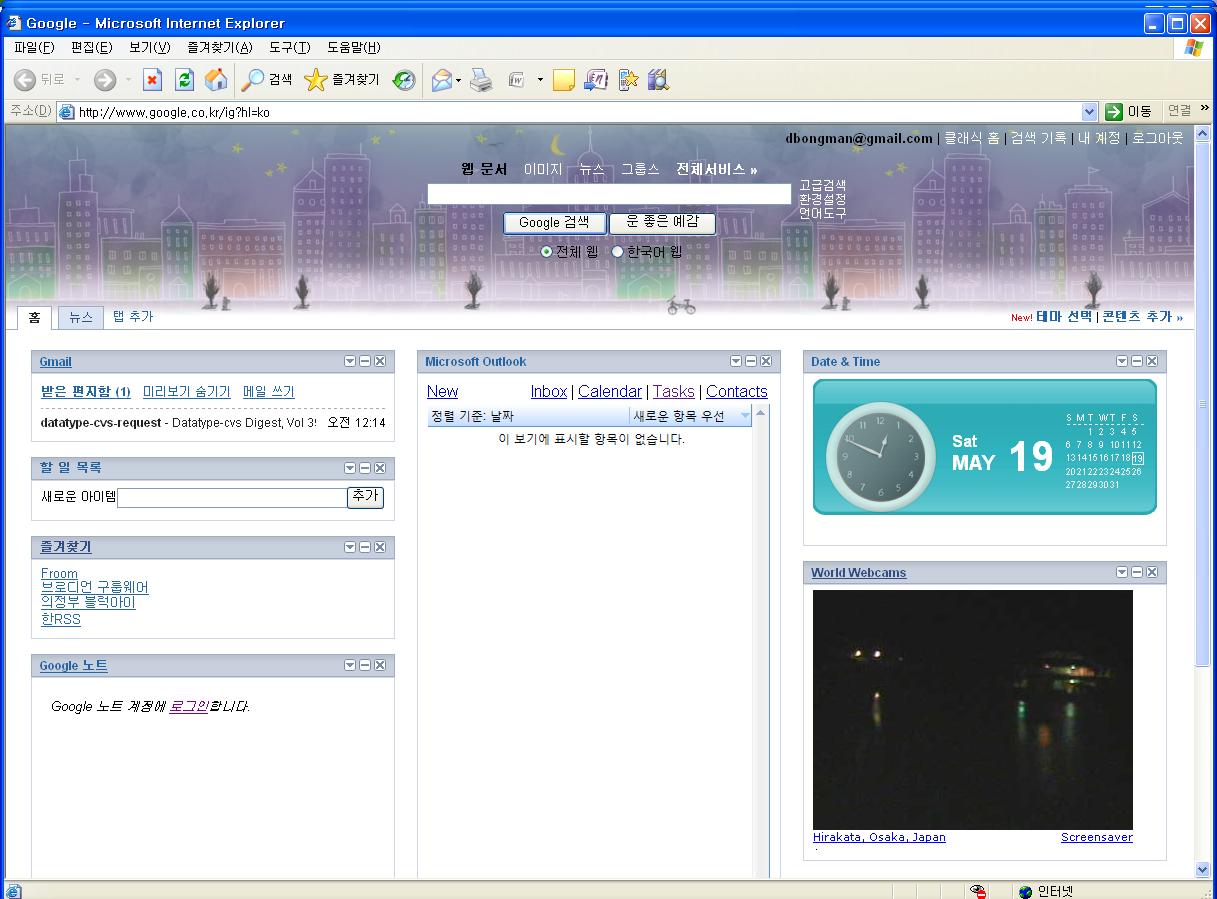Print the page with the printer icon
The width and height of the screenshot is (1217, 899).
point(482,80)
